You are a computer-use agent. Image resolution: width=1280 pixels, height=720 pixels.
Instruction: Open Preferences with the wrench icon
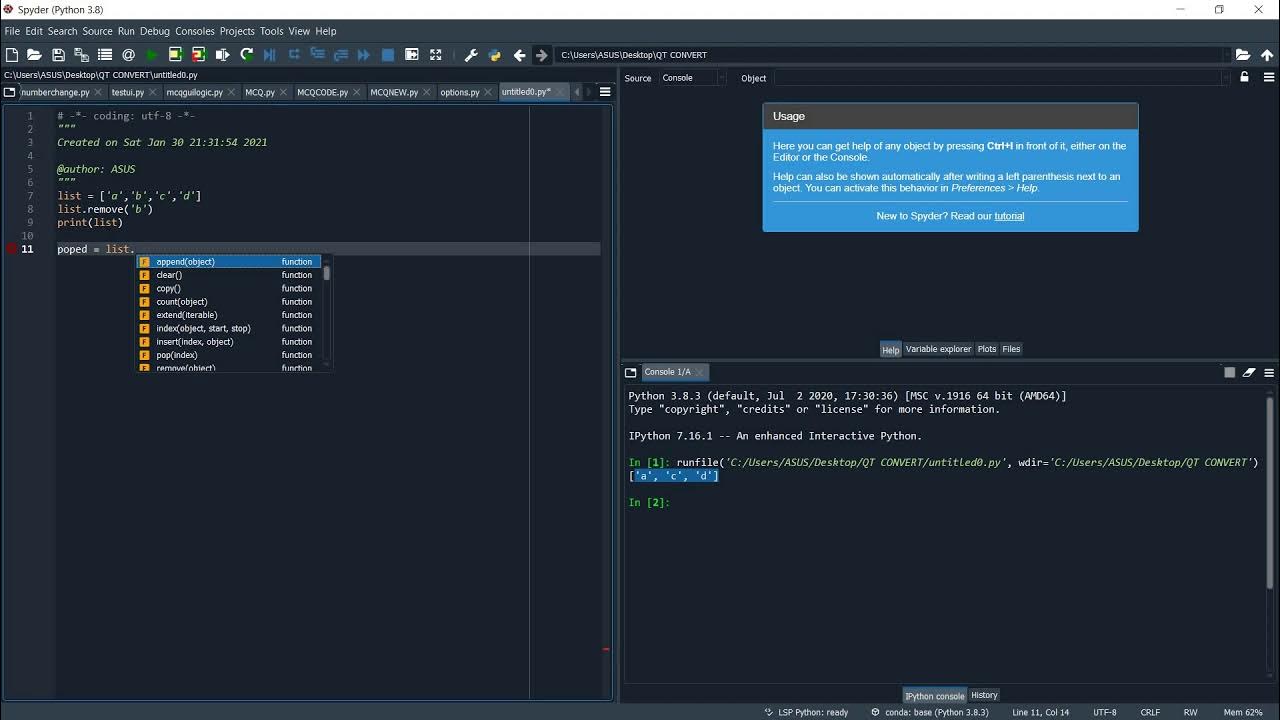point(471,55)
